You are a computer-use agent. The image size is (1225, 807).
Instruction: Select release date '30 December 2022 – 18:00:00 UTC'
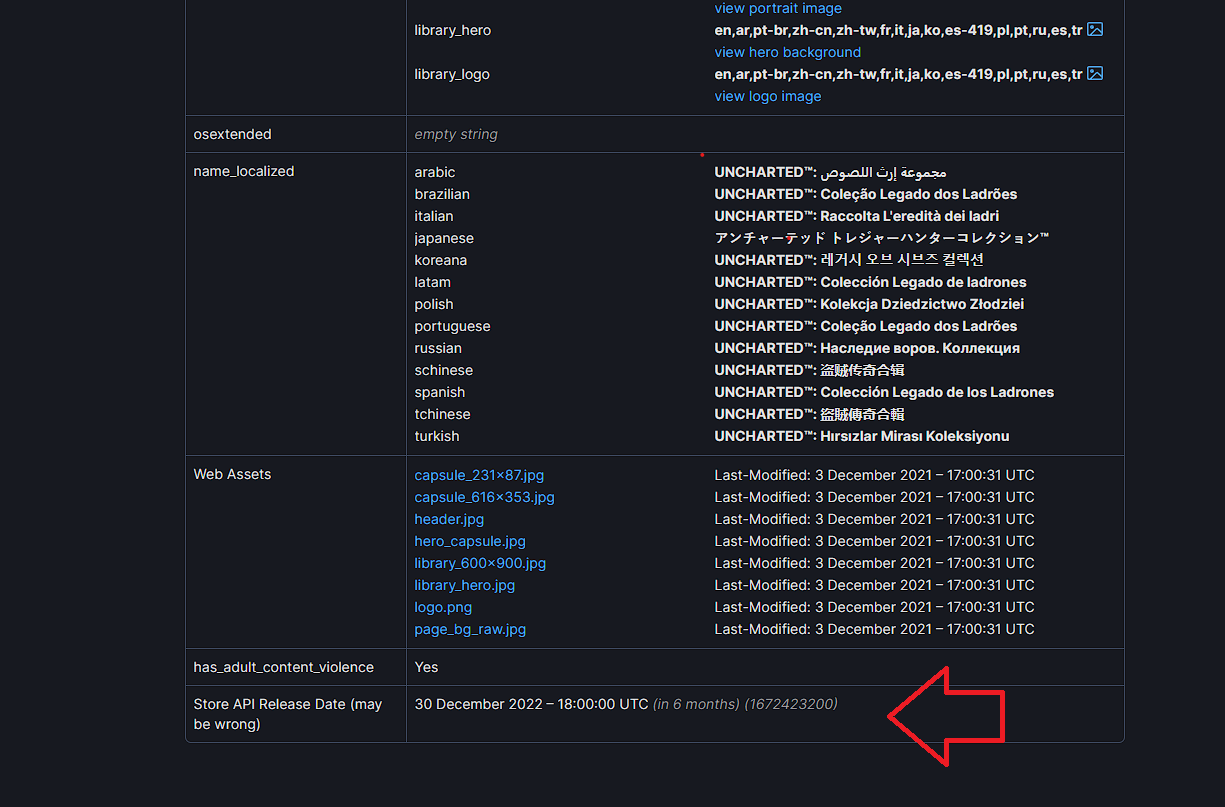pyautogui.click(x=531, y=704)
